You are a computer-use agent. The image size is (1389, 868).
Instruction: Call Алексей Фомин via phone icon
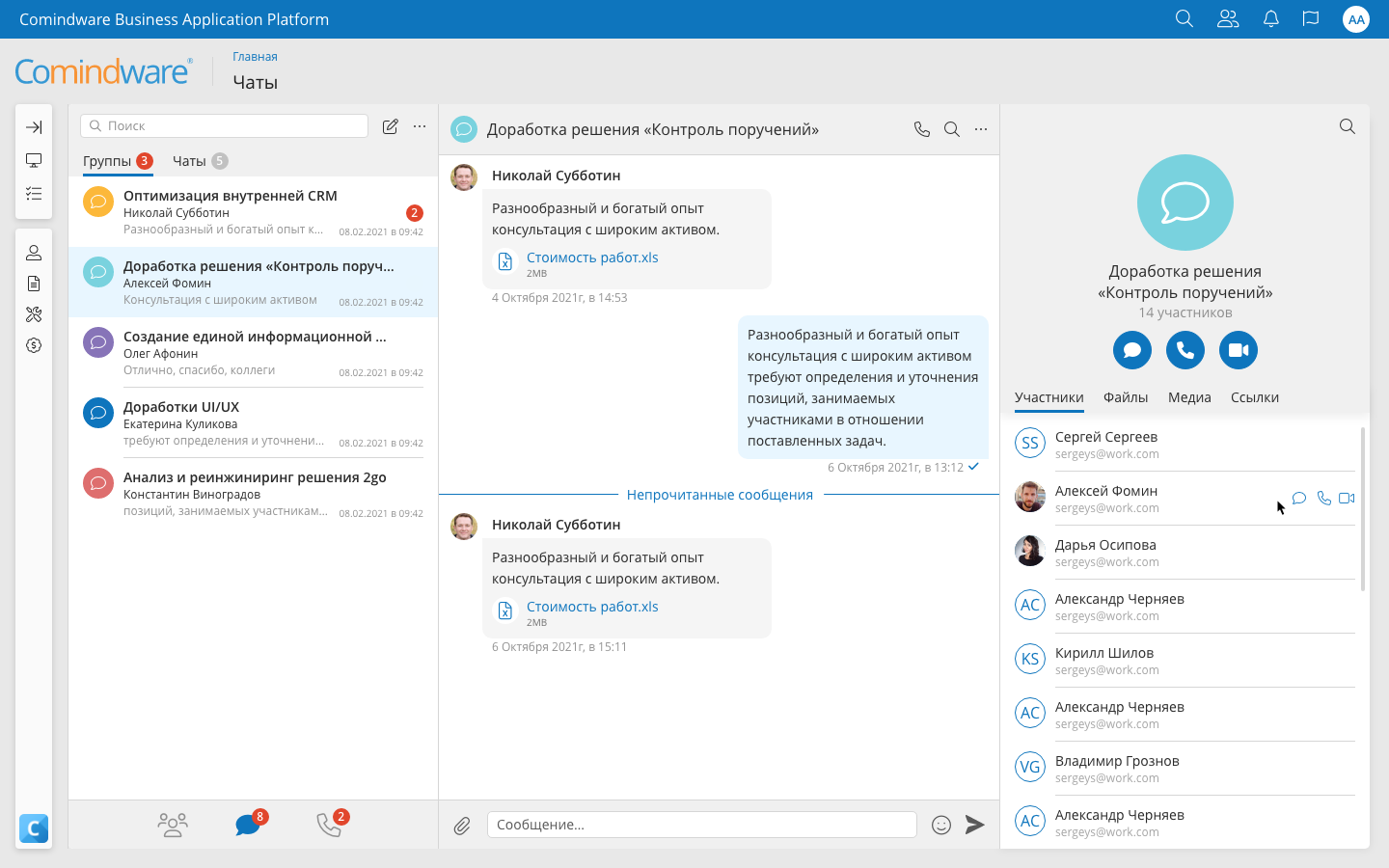[x=1324, y=499]
